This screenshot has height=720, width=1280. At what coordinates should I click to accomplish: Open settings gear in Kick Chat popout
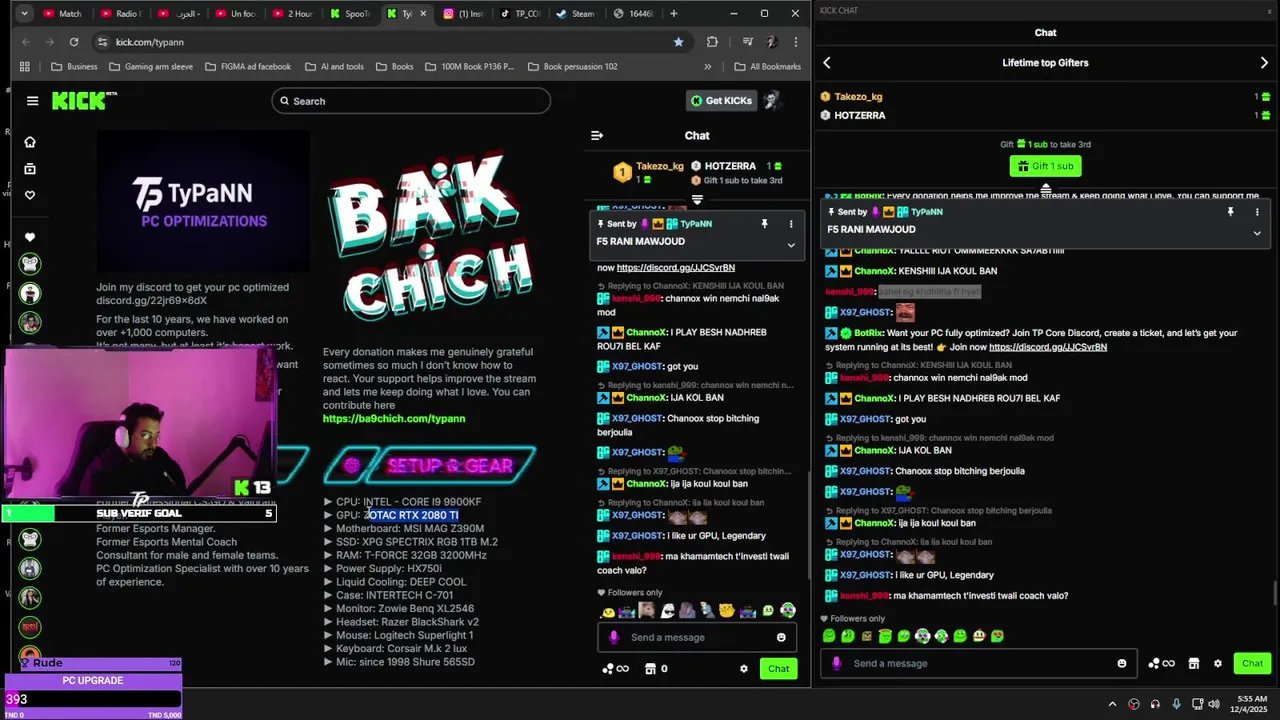[x=1217, y=663]
